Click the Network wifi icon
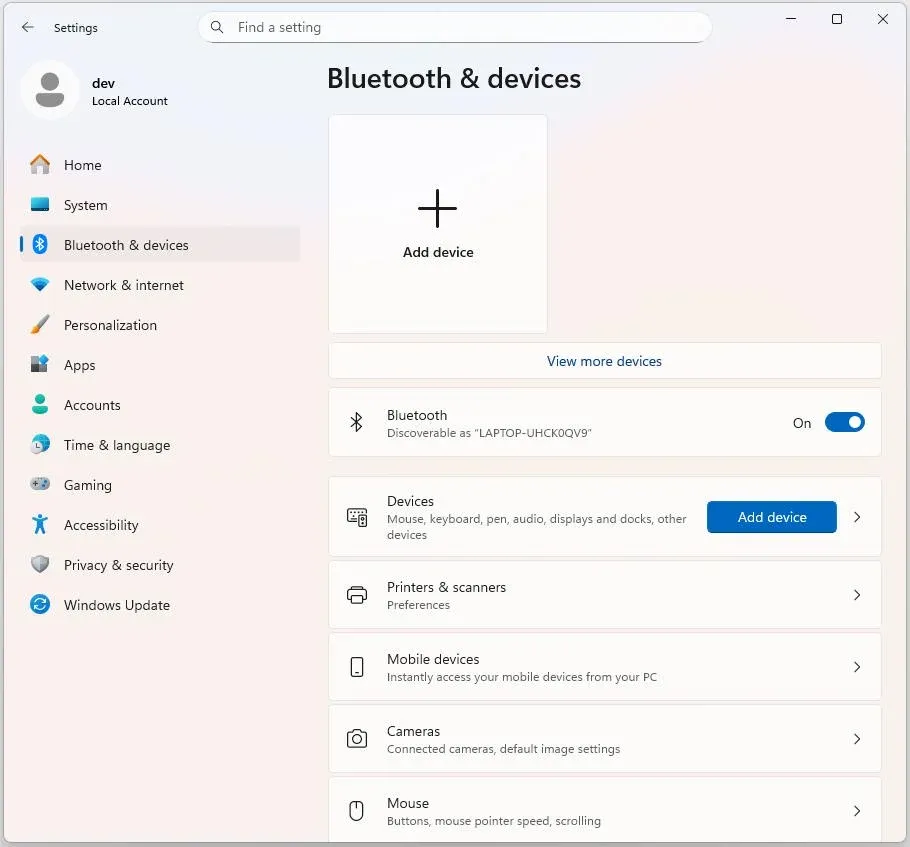 40,284
